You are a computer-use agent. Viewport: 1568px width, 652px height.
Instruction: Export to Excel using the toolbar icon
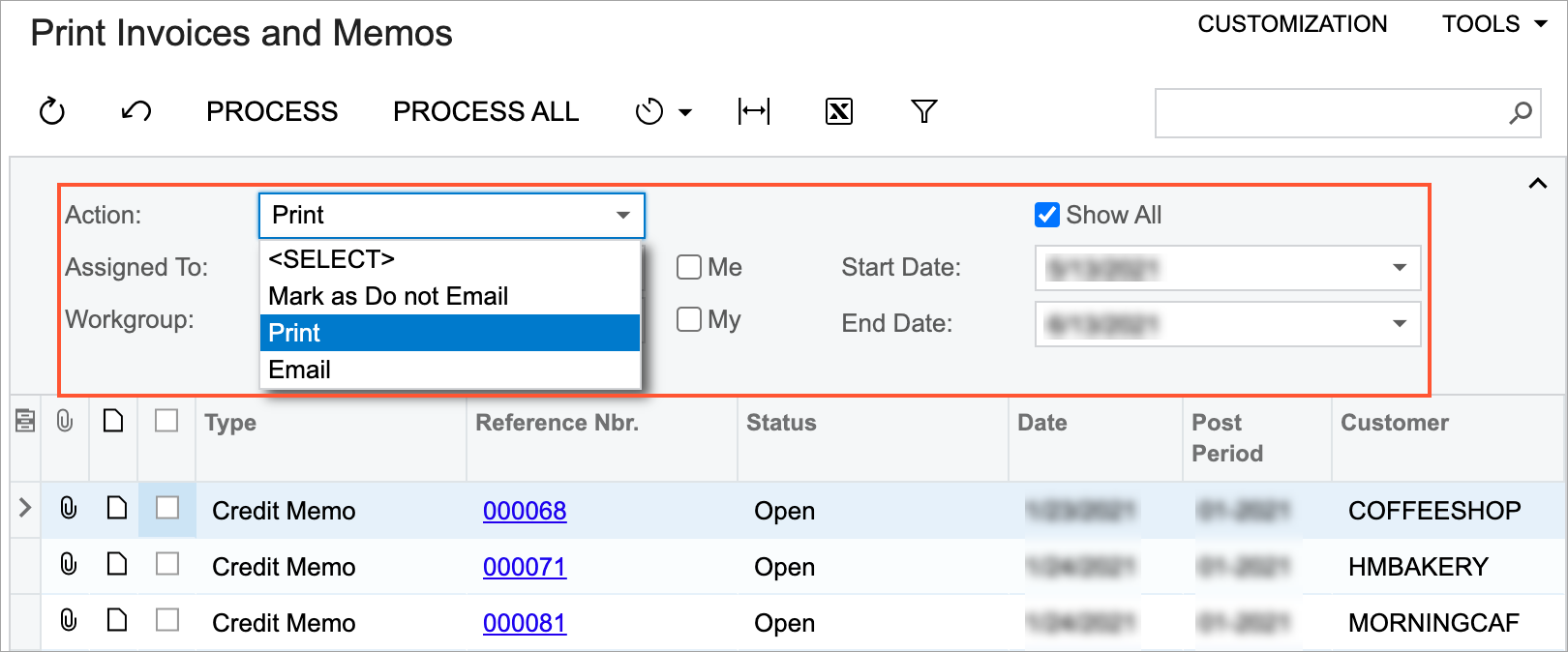coord(838,112)
